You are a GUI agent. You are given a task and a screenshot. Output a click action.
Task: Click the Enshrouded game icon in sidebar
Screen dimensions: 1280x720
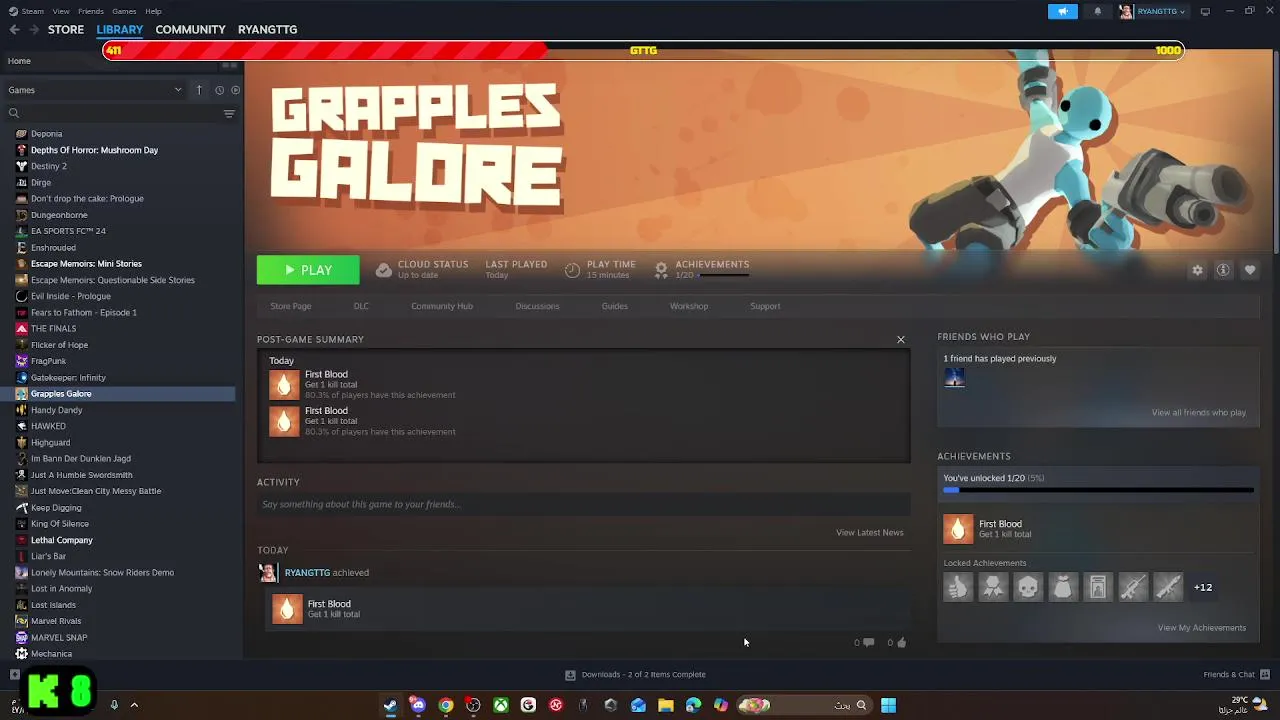tap(22, 247)
